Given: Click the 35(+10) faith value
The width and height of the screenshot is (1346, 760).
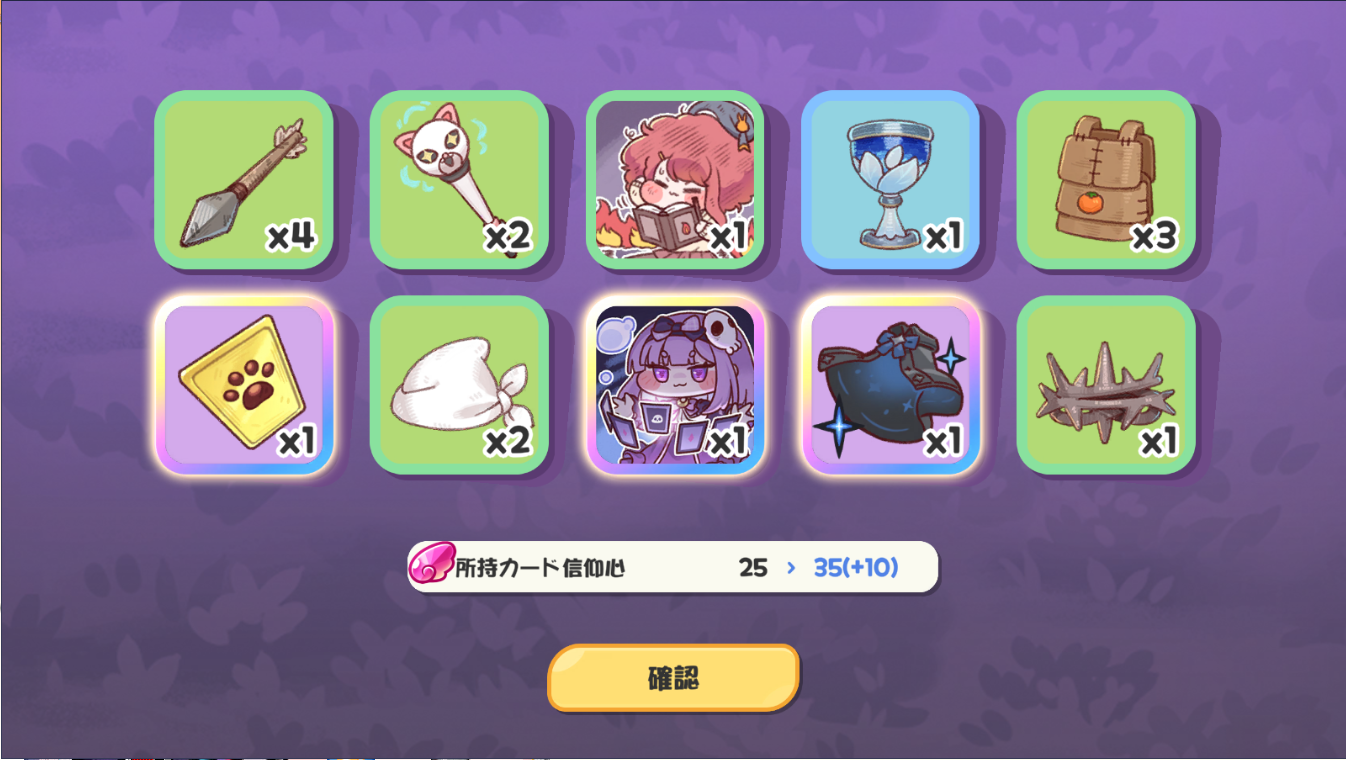Looking at the screenshot, I should [856, 568].
